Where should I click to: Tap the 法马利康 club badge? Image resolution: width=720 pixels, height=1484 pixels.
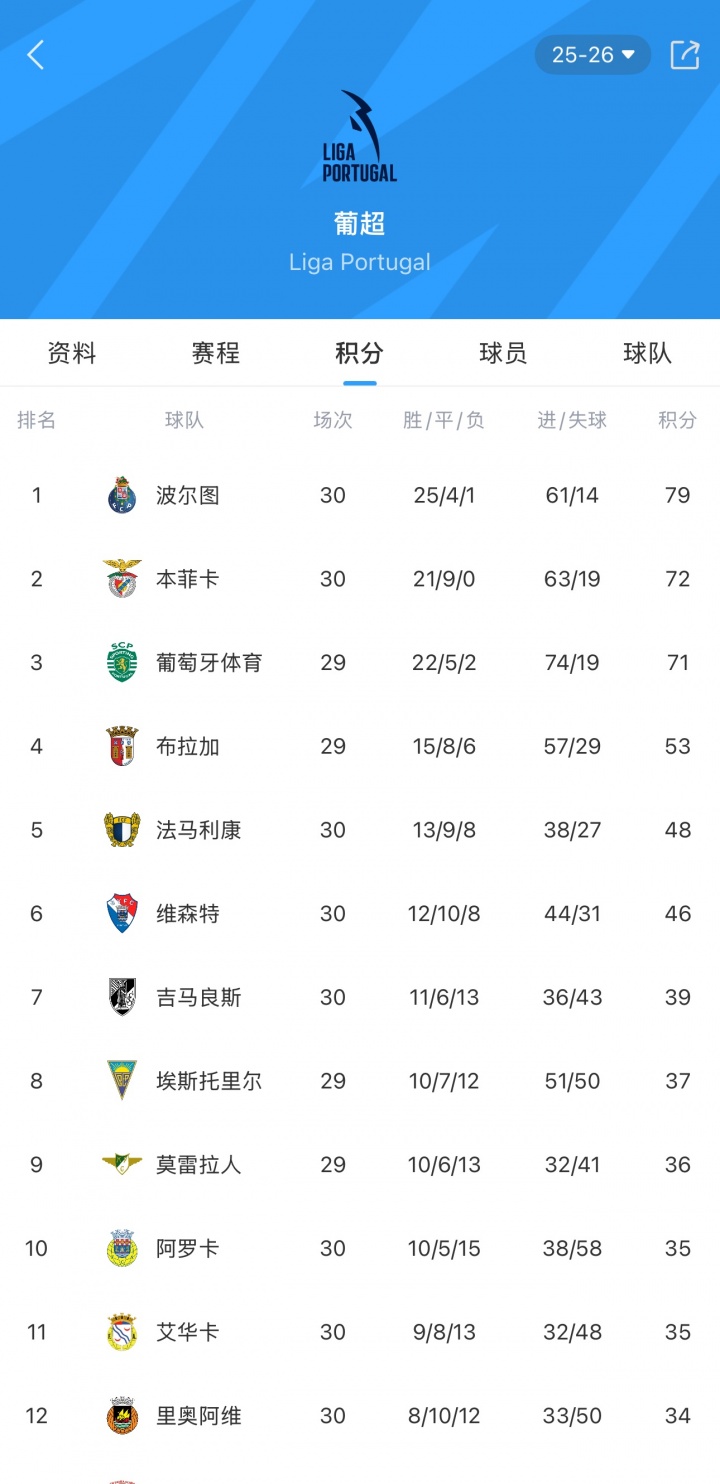(x=122, y=830)
